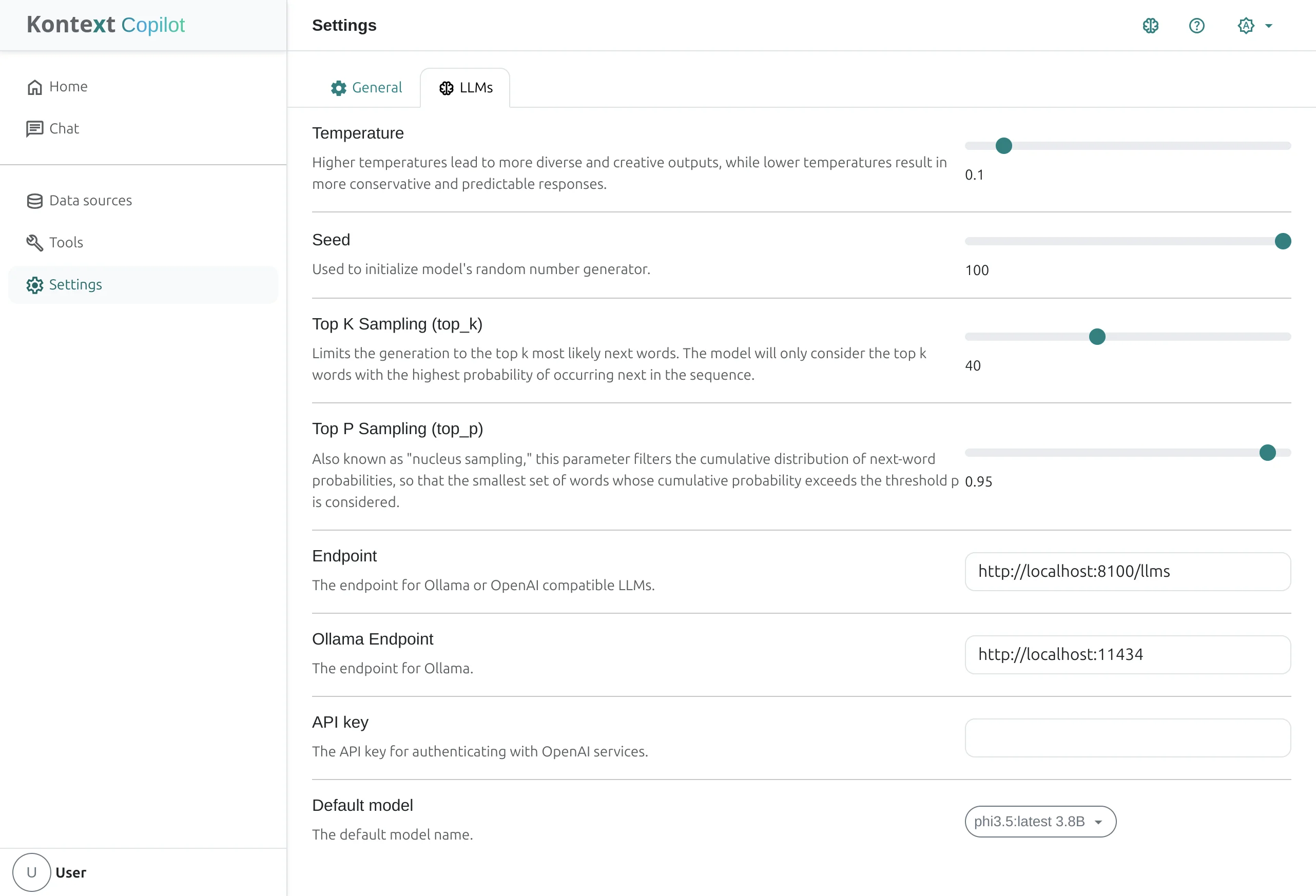1316x896 pixels.
Task: Click the Tools wrench icon
Action: pos(34,242)
